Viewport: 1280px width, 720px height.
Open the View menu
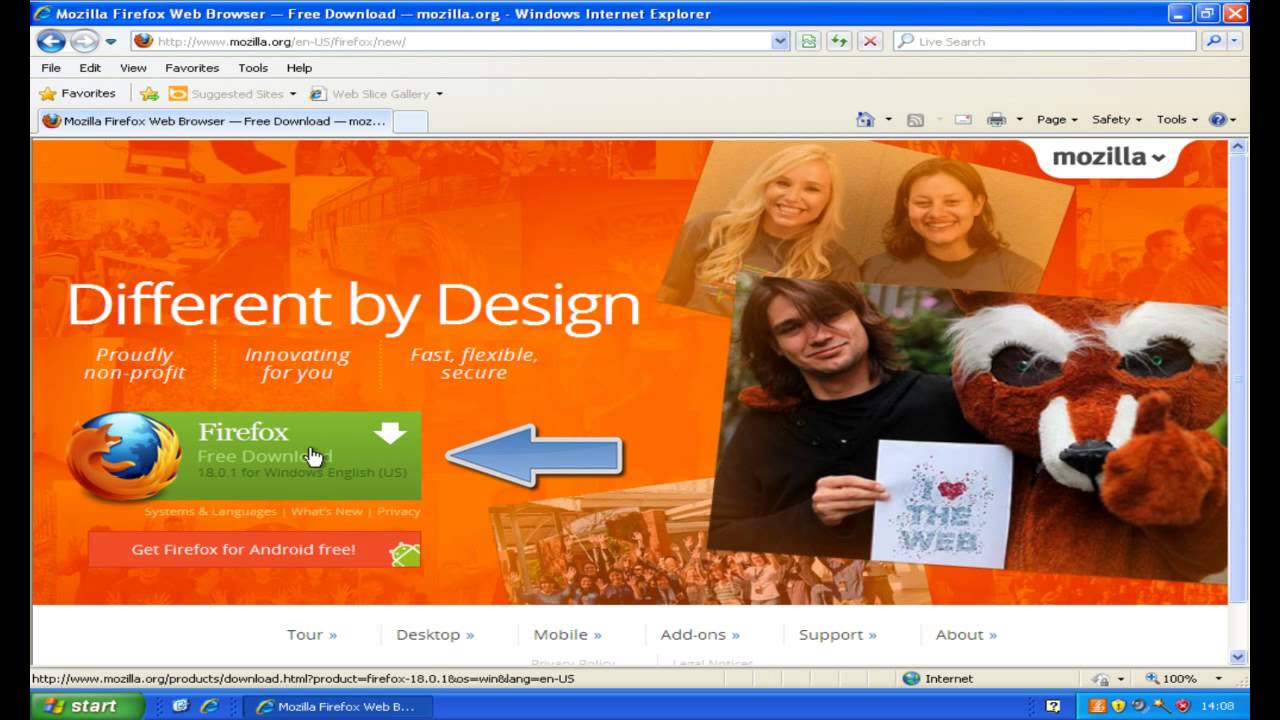(x=133, y=67)
